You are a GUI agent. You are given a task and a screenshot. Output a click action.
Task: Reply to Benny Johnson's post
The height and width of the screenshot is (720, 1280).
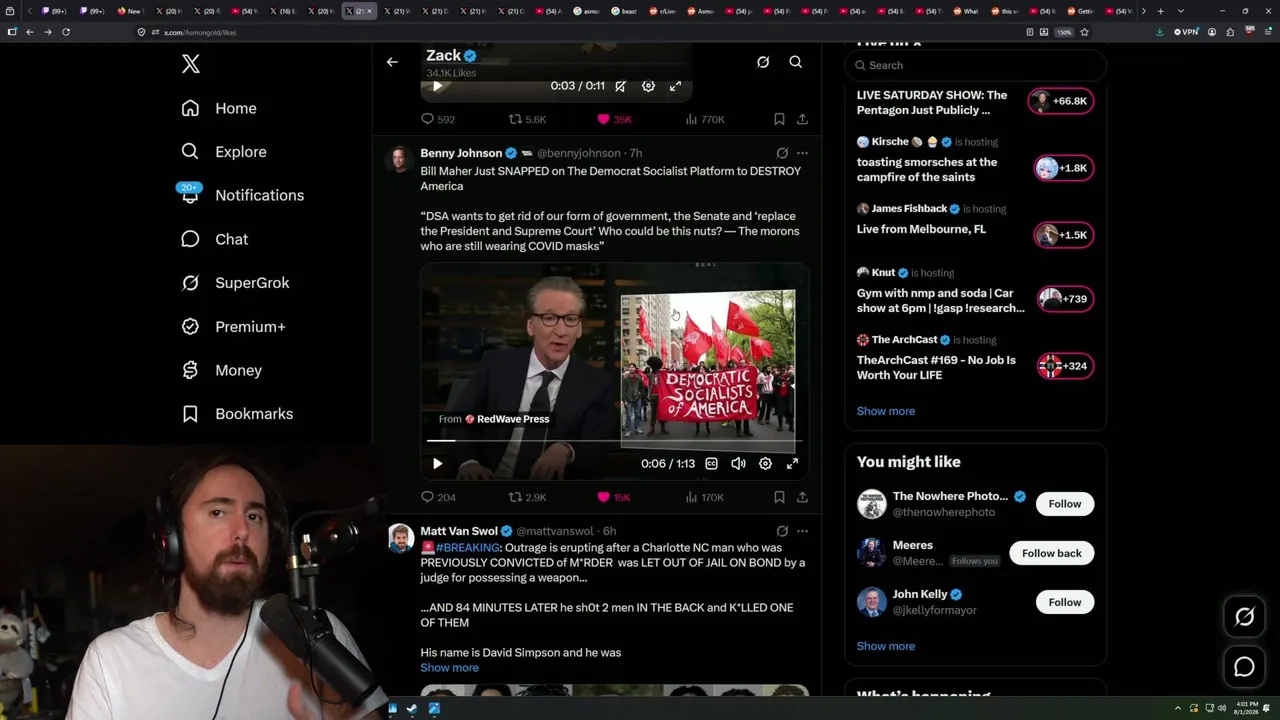tap(437, 497)
